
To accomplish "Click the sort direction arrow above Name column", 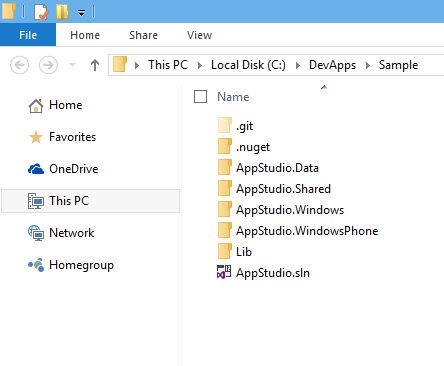I will [324, 87].
